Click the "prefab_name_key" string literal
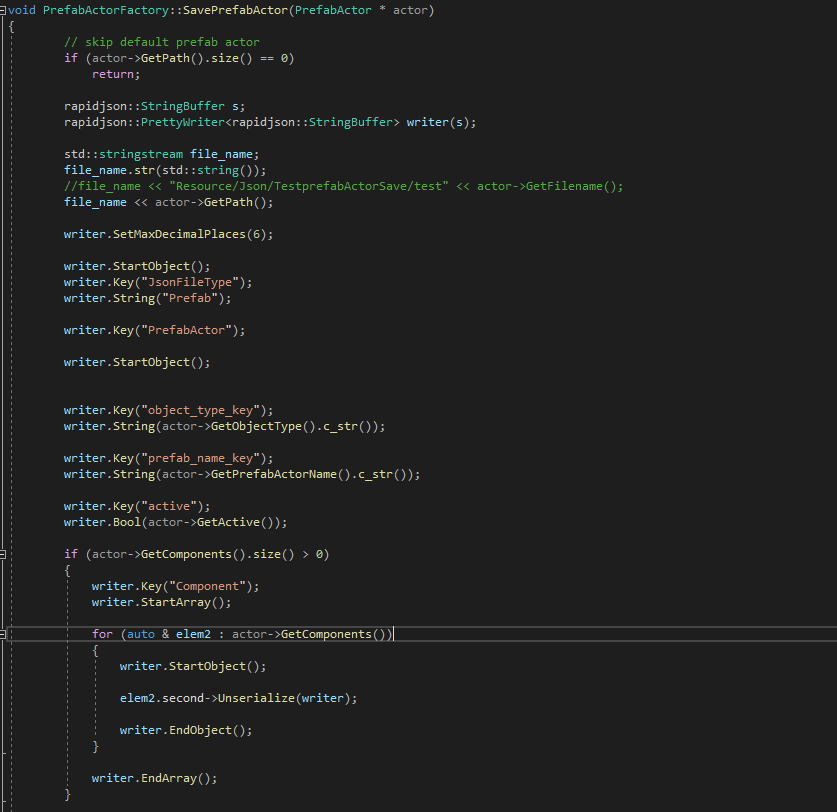837x812 pixels. pyautogui.click(x=203, y=459)
